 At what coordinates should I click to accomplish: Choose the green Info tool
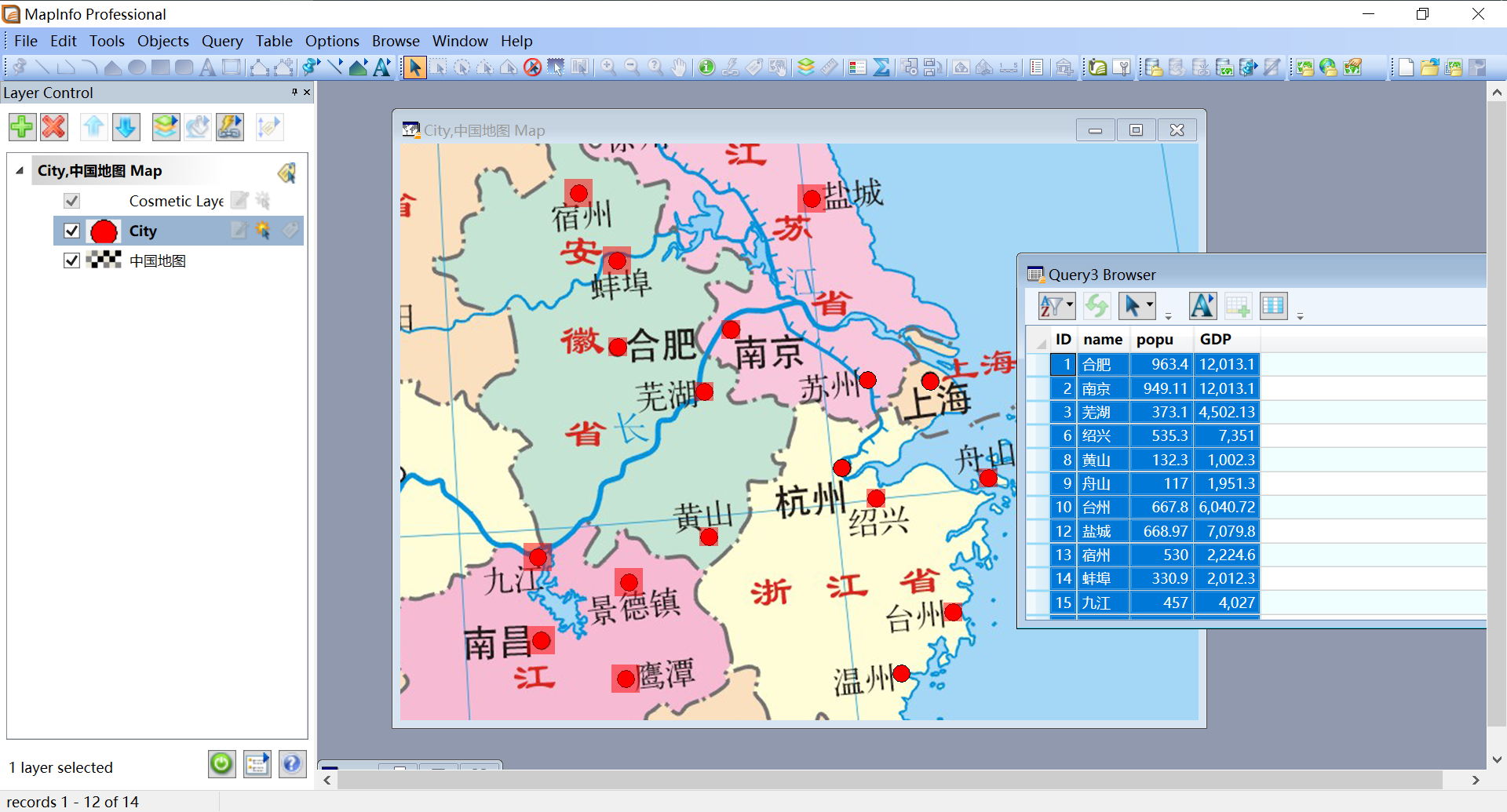(x=706, y=67)
